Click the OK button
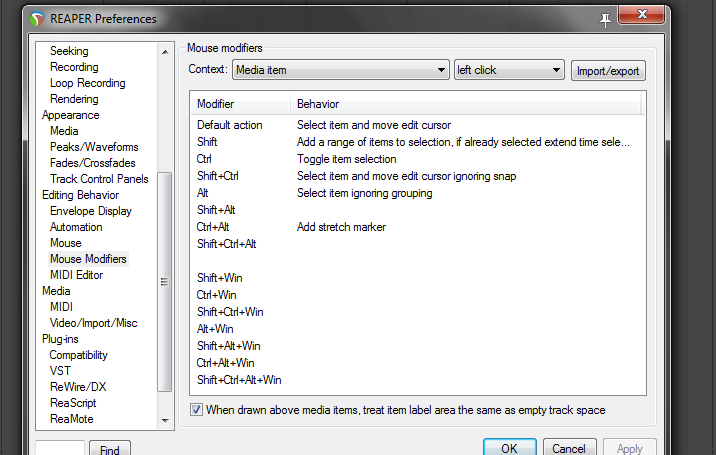Viewport: 716px width, 455px height. pos(510,448)
